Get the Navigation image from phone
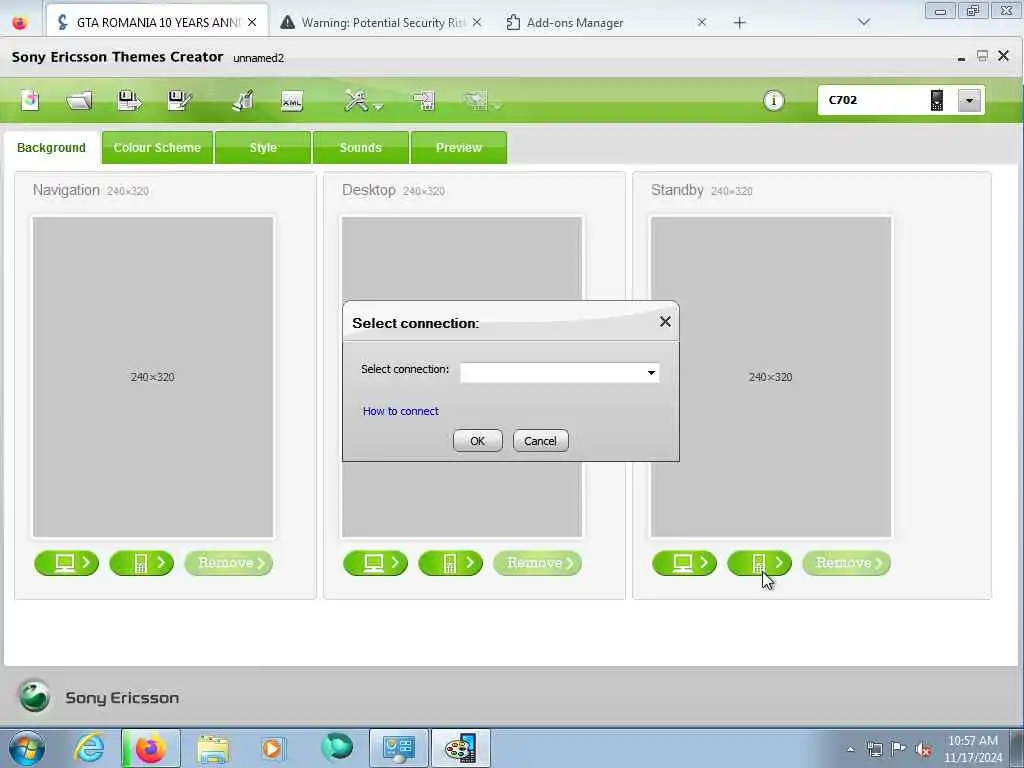This screenshot has height=768, width=1024. tap(142, 563)
